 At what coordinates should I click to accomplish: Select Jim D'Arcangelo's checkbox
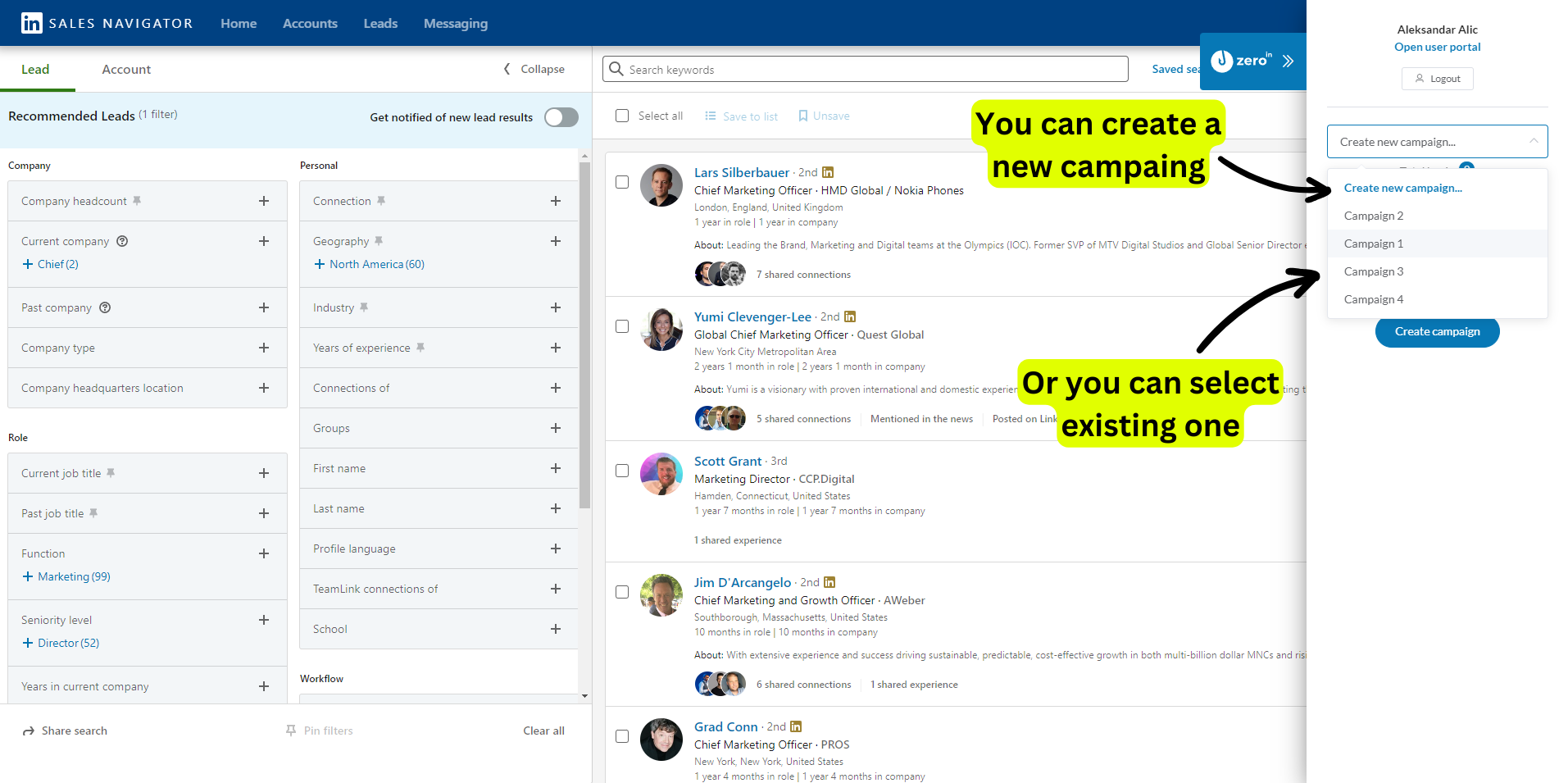(622, 592)
